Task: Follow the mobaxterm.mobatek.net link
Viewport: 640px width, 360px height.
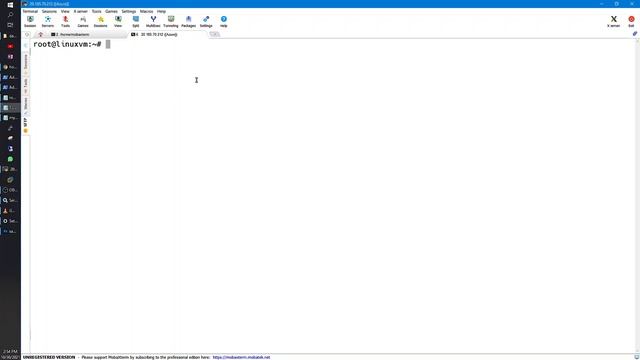Action: (x=241, y=357)
